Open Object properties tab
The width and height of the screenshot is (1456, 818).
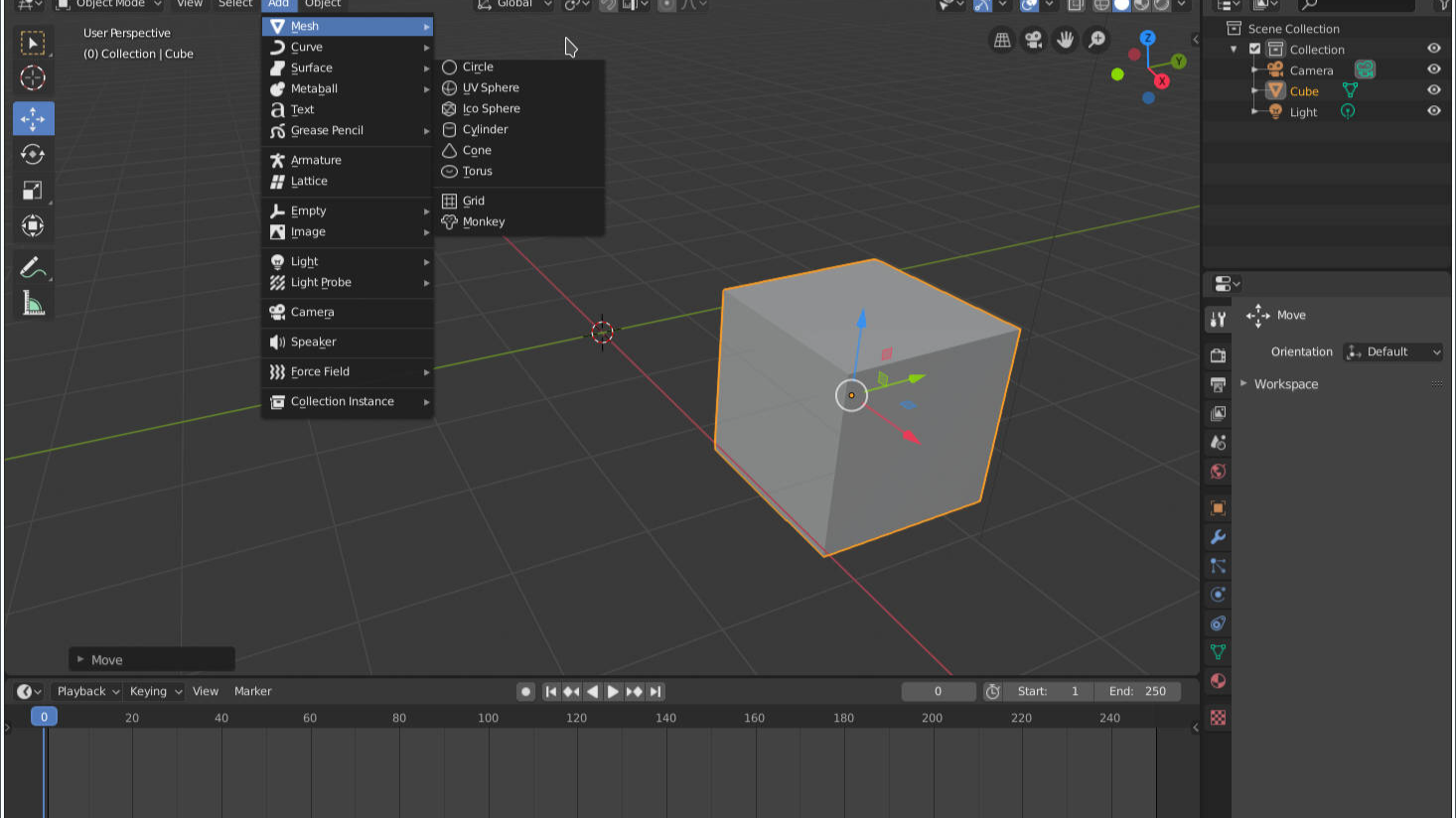(x=1218, y=508)
